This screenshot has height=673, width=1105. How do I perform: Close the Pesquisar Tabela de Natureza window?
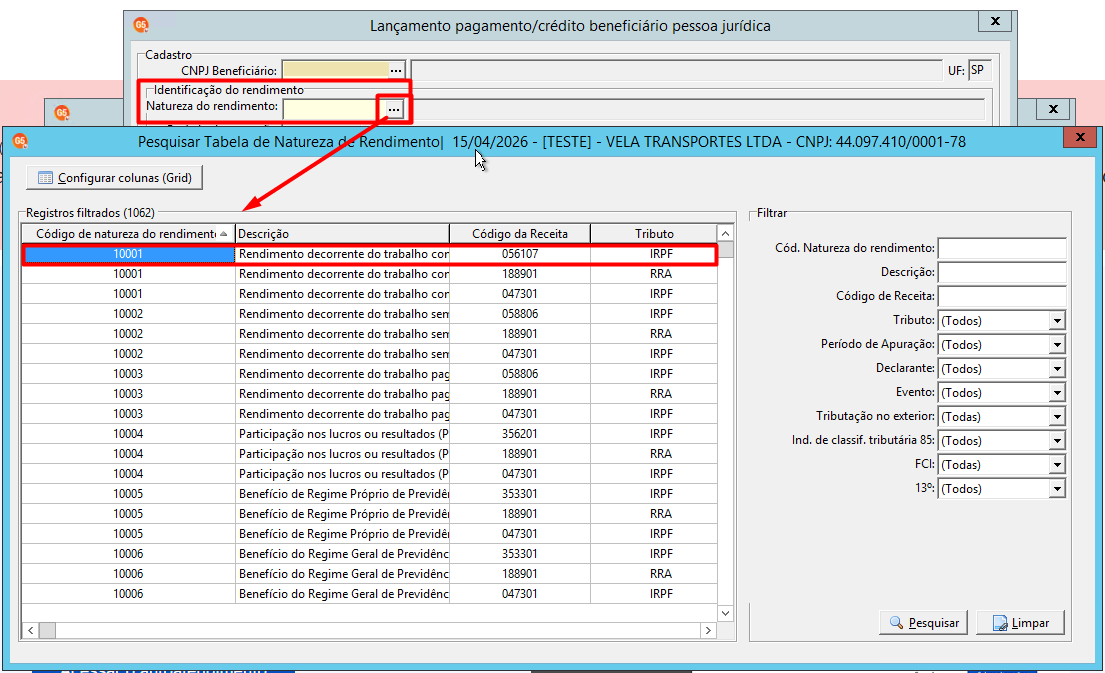[x=1080, y=137]
